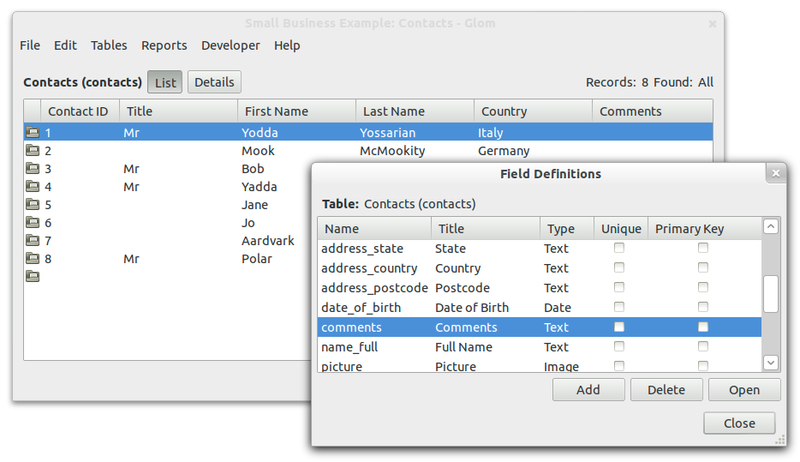Click Name column header in Field Definitions
This screenshot has height=462, width=800.
[x=374, y=228]
